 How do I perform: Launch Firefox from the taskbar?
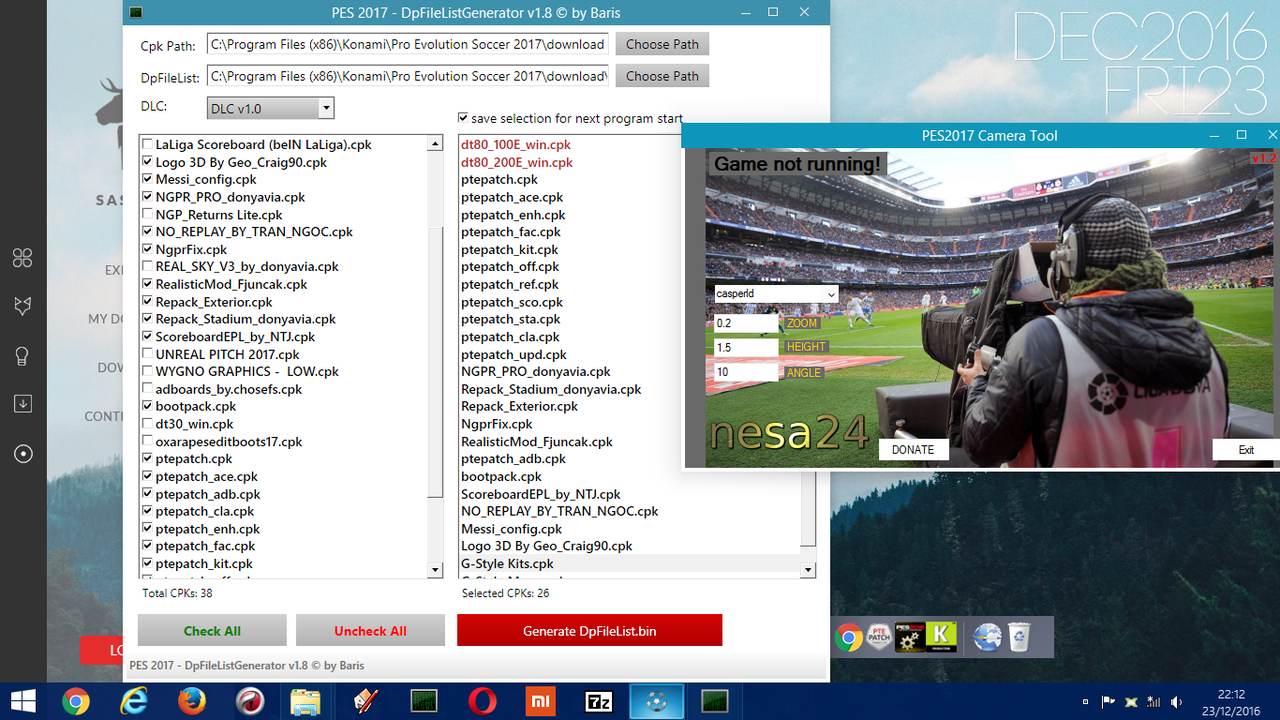tap(192, 702)
